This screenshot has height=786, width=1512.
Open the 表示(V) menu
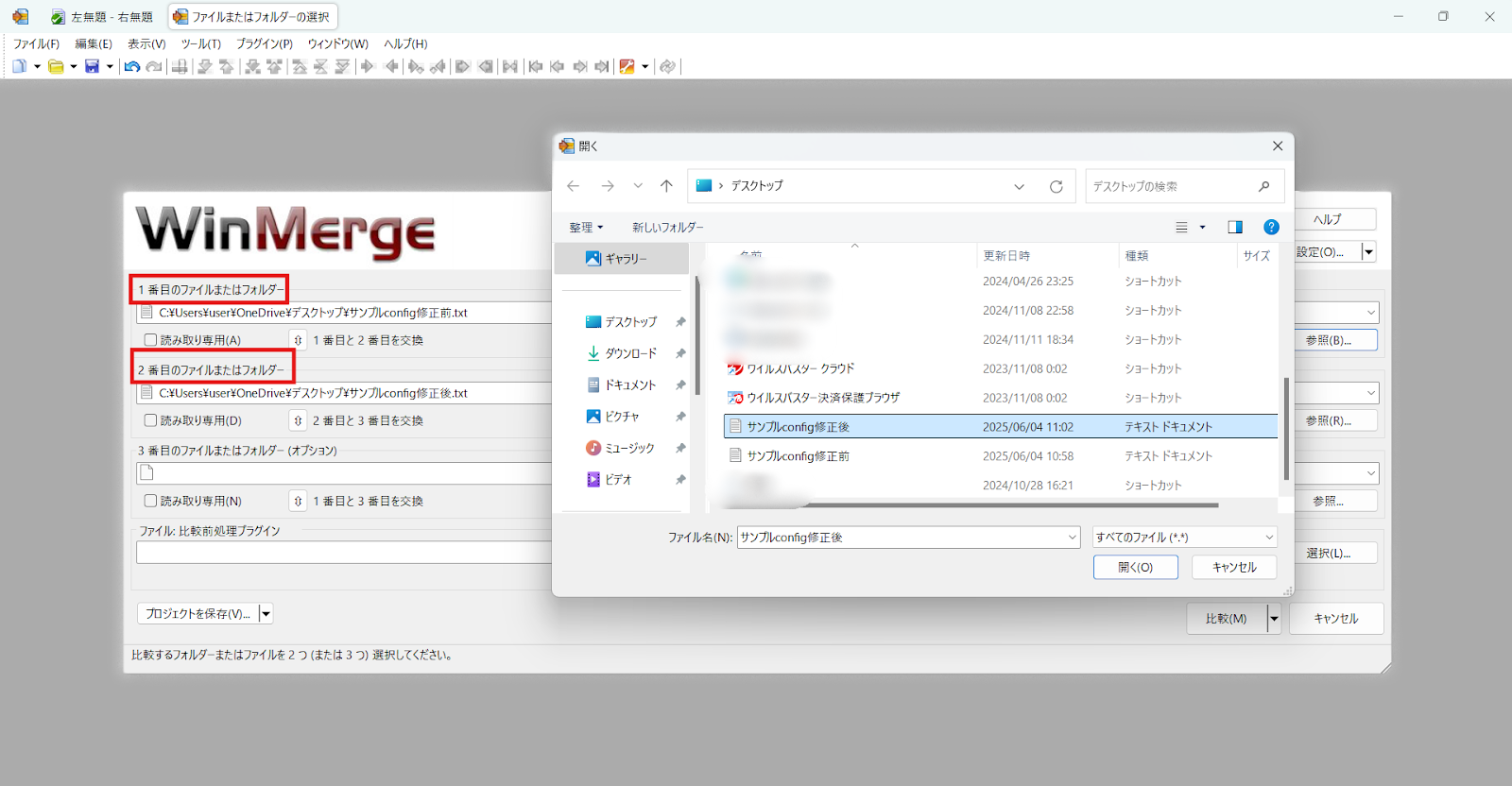(x=146, y=43)
